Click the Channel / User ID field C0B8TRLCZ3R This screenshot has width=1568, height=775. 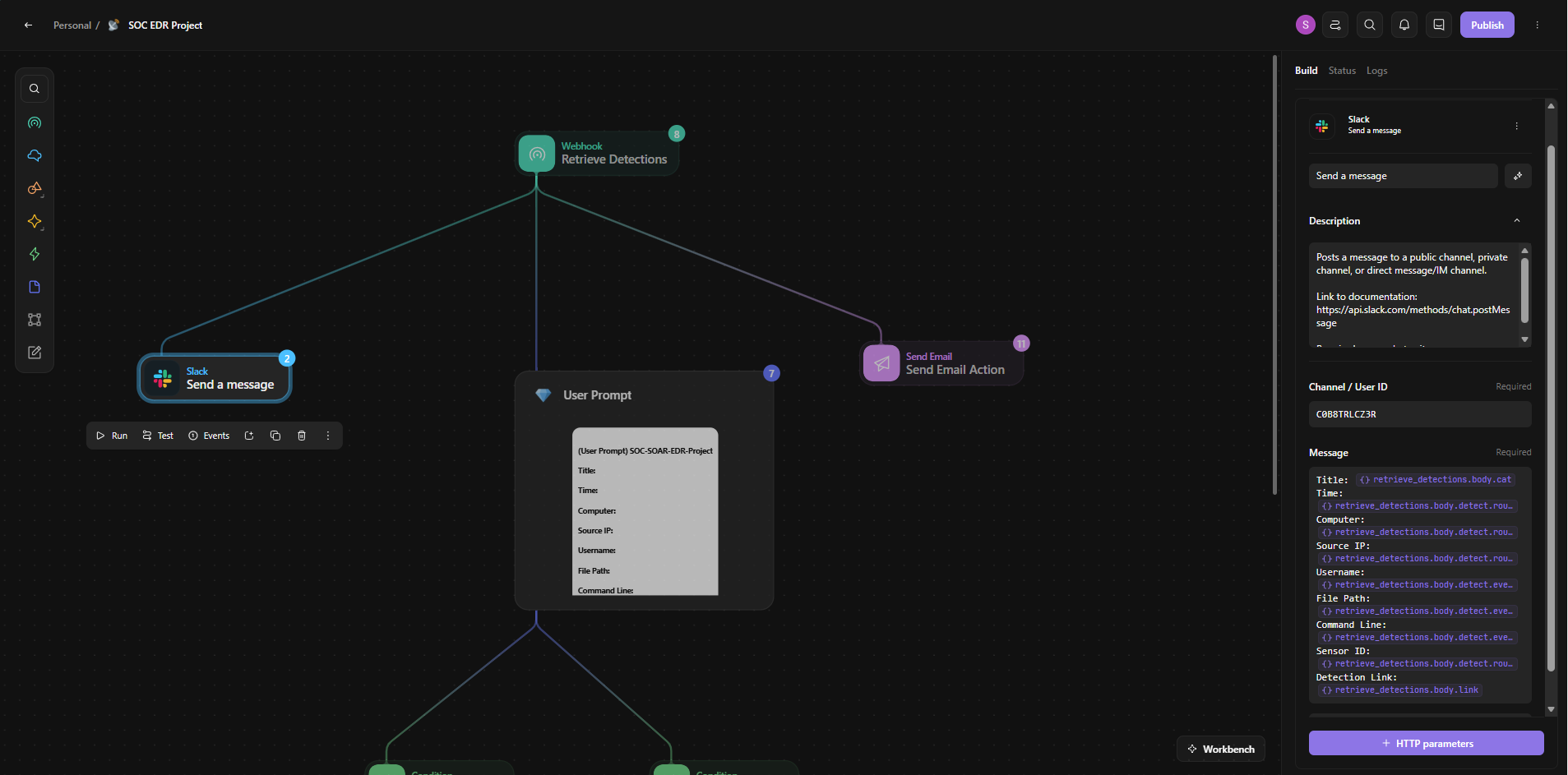click(1420, 414)
